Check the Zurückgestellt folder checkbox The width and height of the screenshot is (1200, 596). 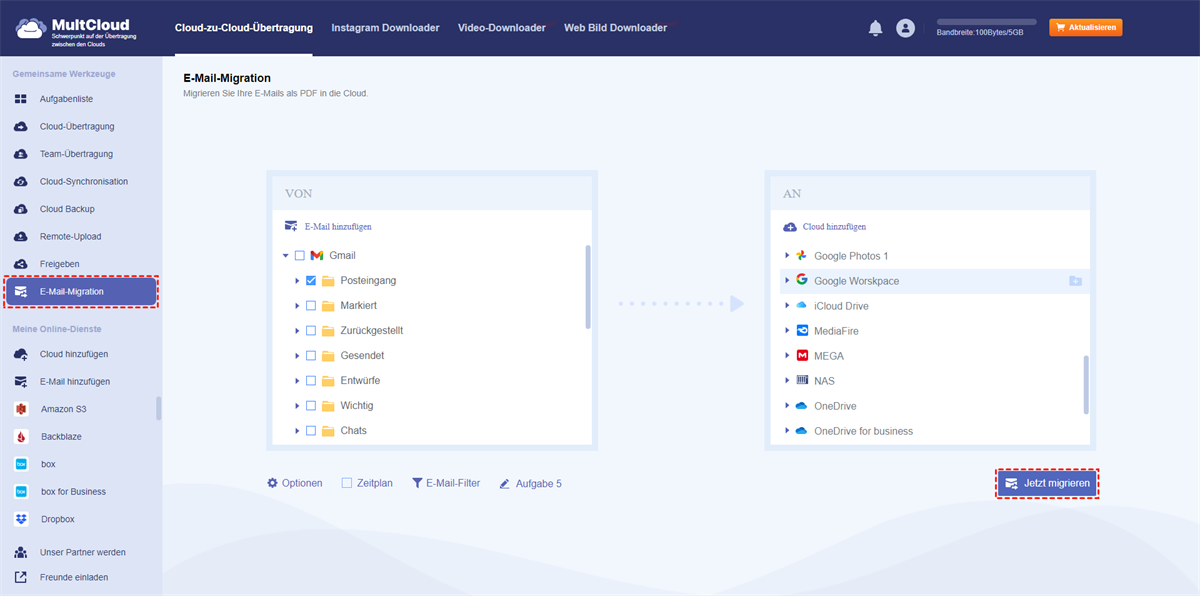[311, 331]
